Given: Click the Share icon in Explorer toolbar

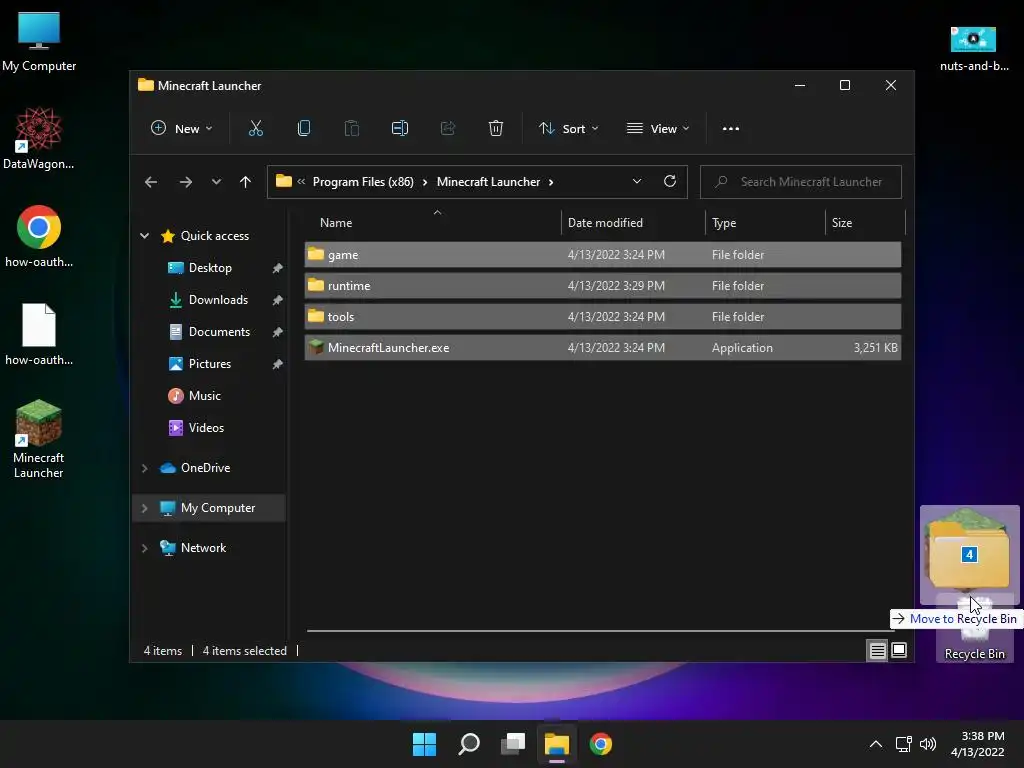Looking at the screenshot, I should [x=447, y=129].
